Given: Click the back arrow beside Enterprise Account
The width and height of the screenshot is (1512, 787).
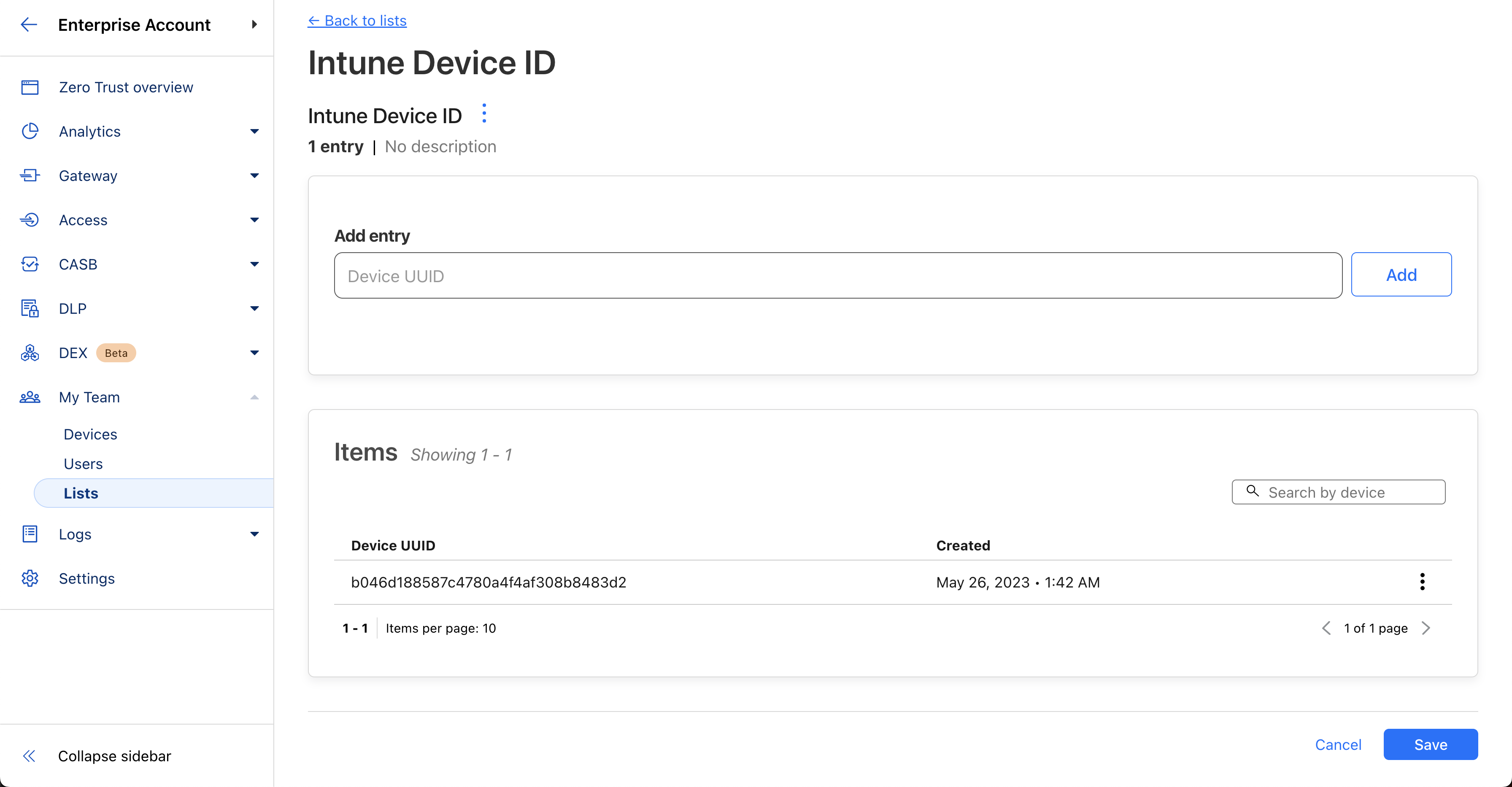Looking at the screenshot, I should tap(29, 24).
